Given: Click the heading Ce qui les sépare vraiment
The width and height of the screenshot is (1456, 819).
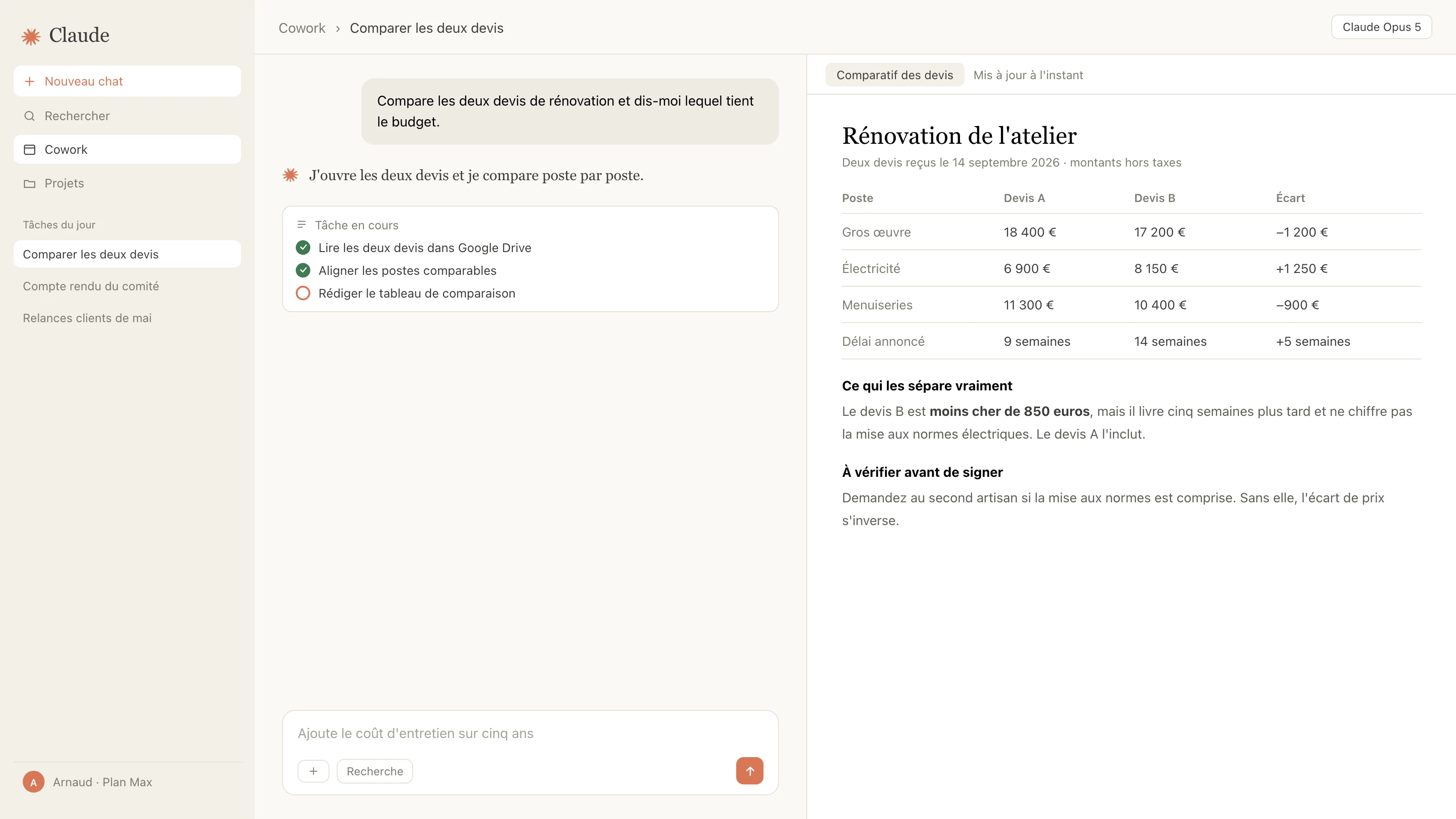Looking at the screenshot, I should (x=927, y=386).
